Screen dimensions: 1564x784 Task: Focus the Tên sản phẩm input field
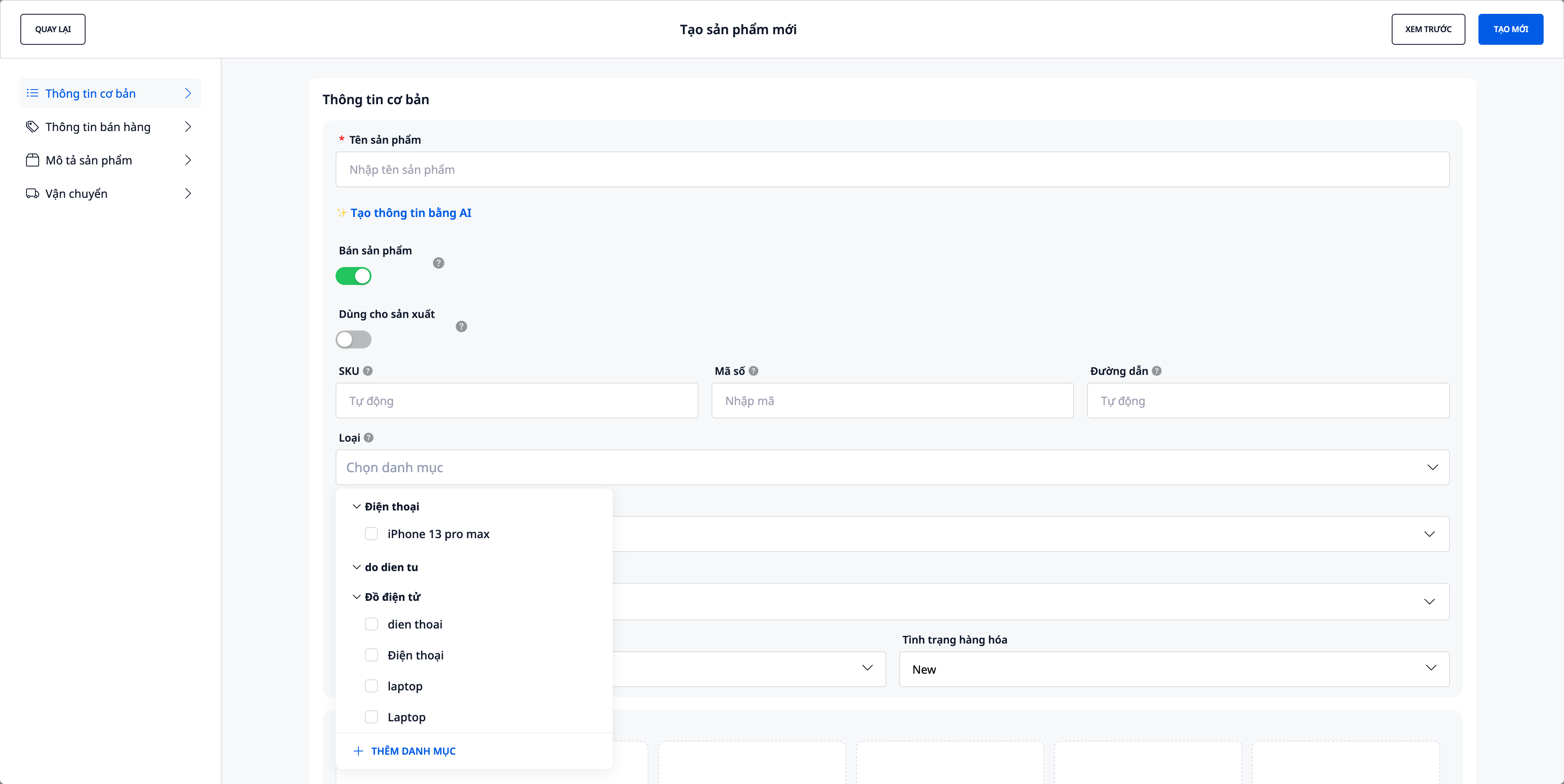[x=892, y=169]
